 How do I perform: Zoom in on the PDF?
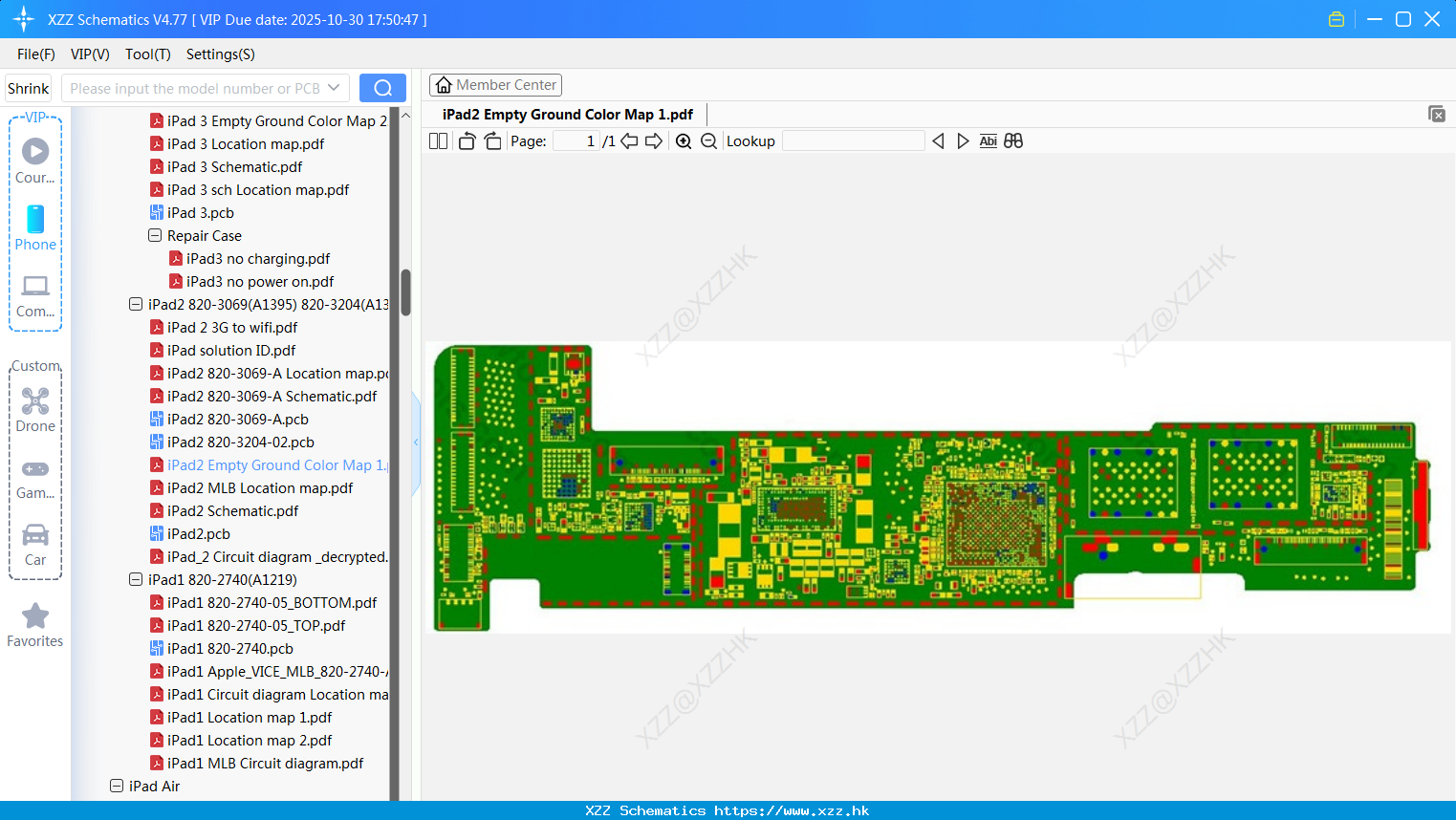684,141
